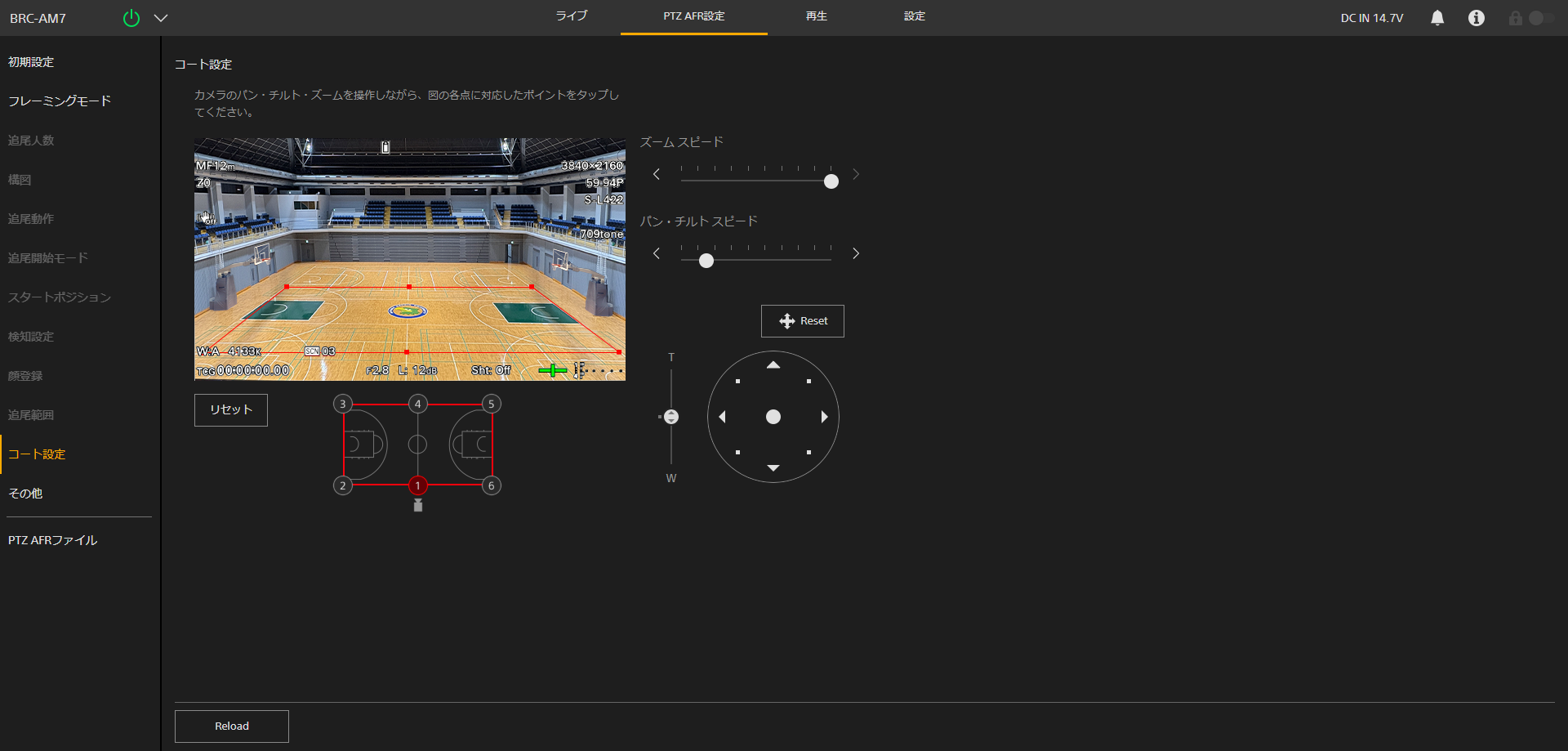Switch to the 再生 tab
Image resolution: width=1568 pixels, height=751 pixels.
point(816,16)
